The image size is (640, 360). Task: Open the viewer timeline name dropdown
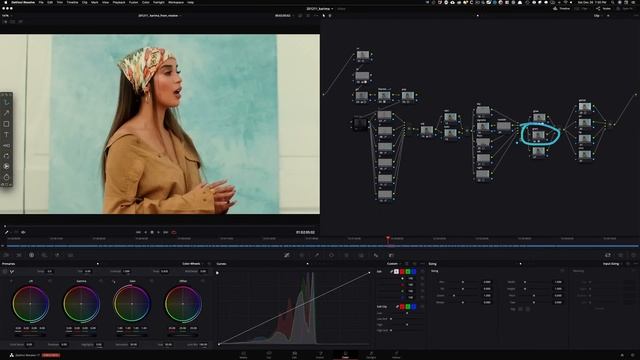[160, 16]
